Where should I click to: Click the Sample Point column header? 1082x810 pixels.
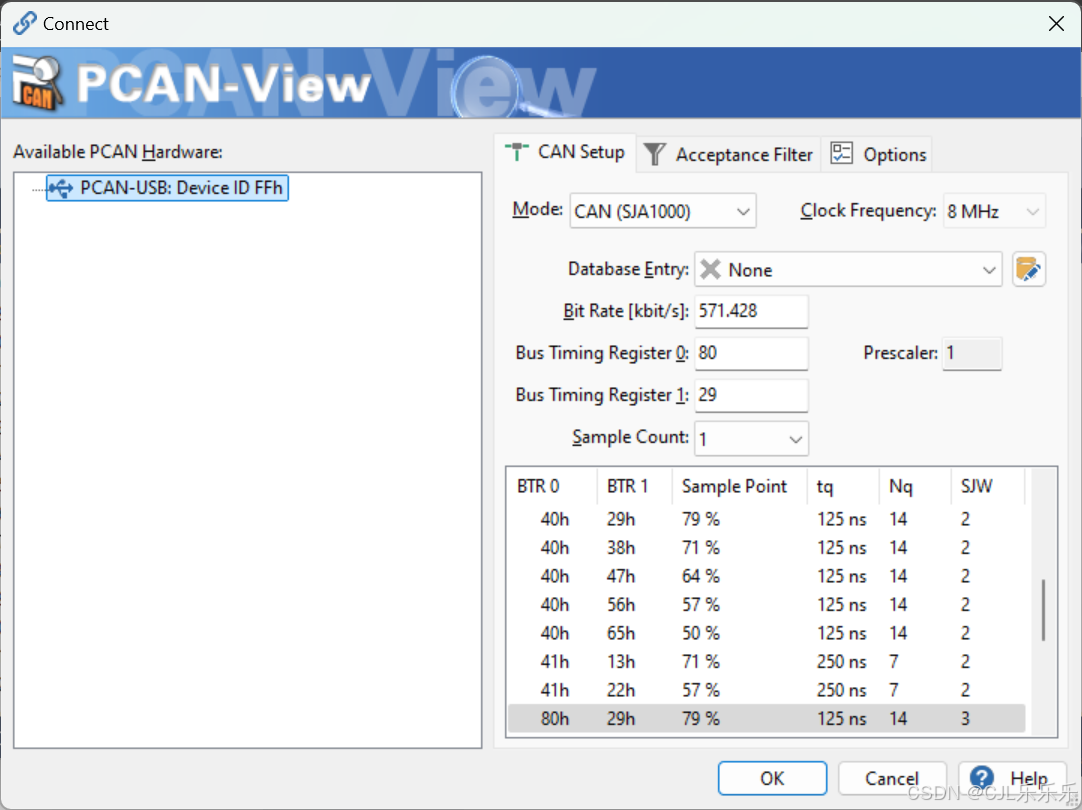740,486
